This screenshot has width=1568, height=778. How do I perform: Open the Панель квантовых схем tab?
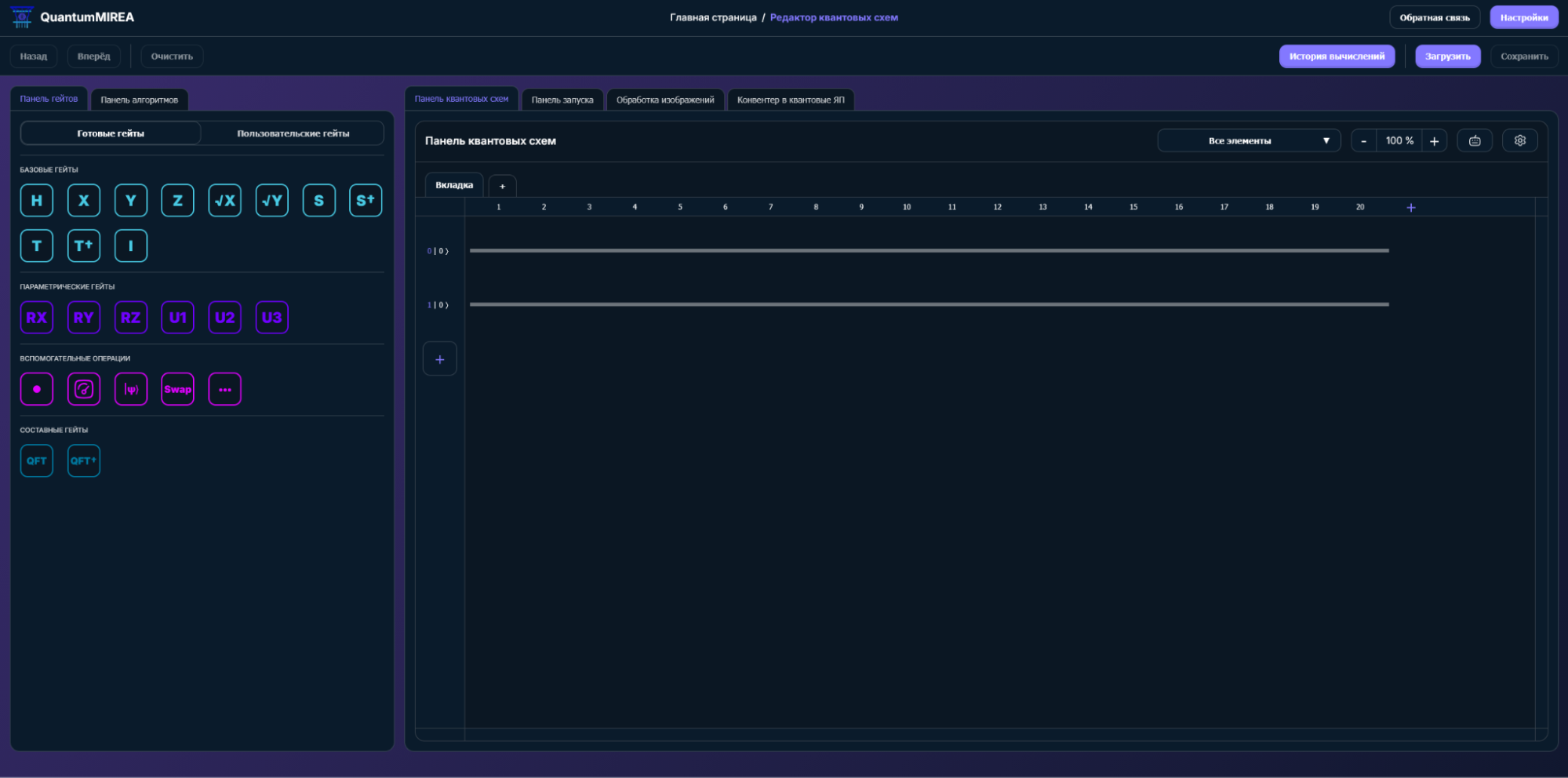pyautogui.click(x=461, y=99)
